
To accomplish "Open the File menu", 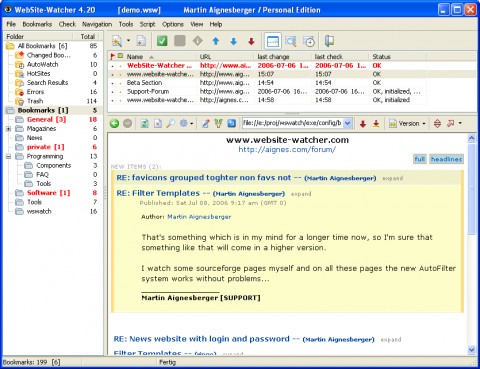I will point(11,24).
